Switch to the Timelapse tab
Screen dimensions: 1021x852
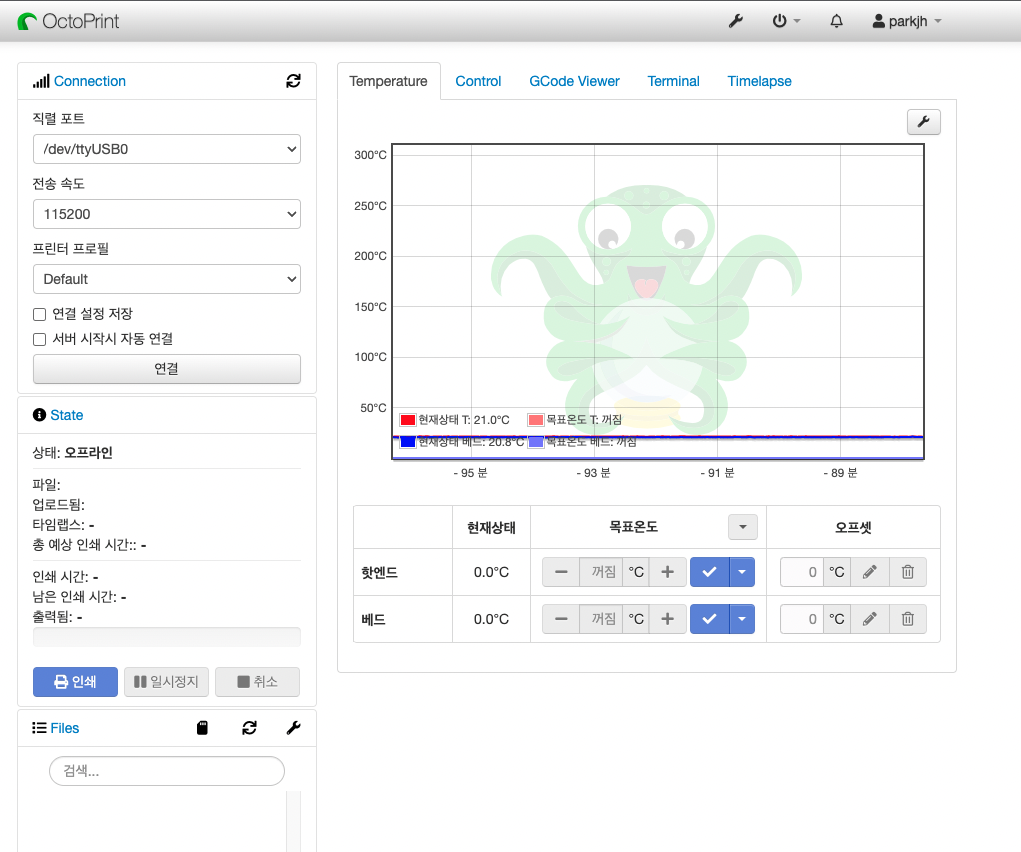point(759,81)
